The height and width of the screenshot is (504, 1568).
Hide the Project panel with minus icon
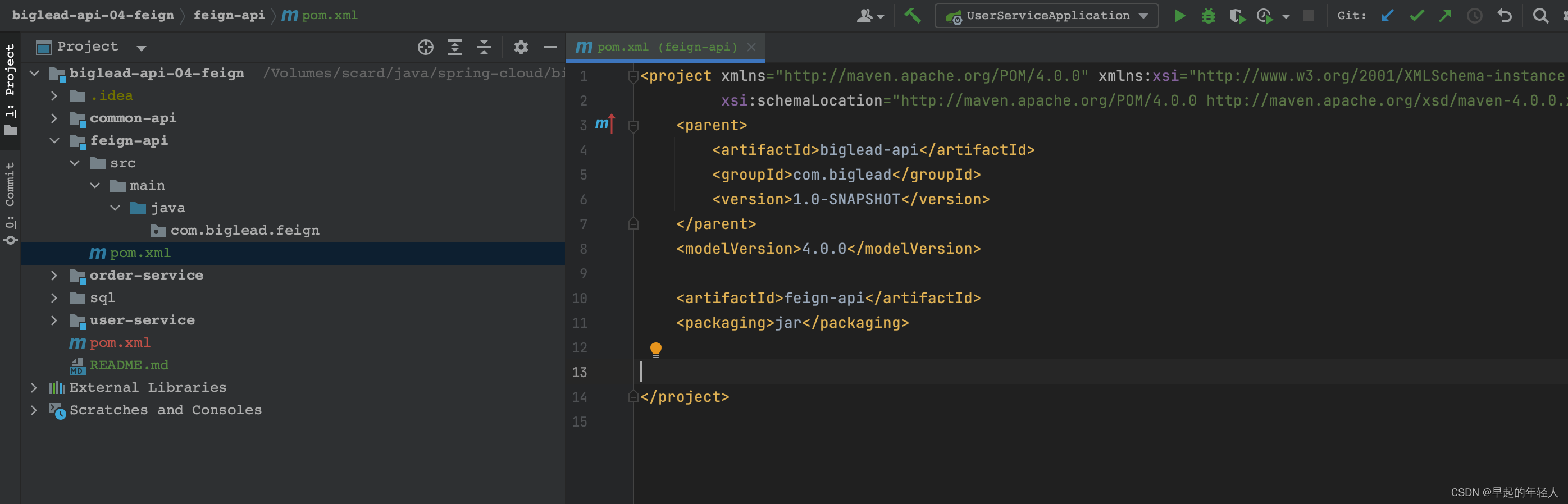[x=550, y=47]
